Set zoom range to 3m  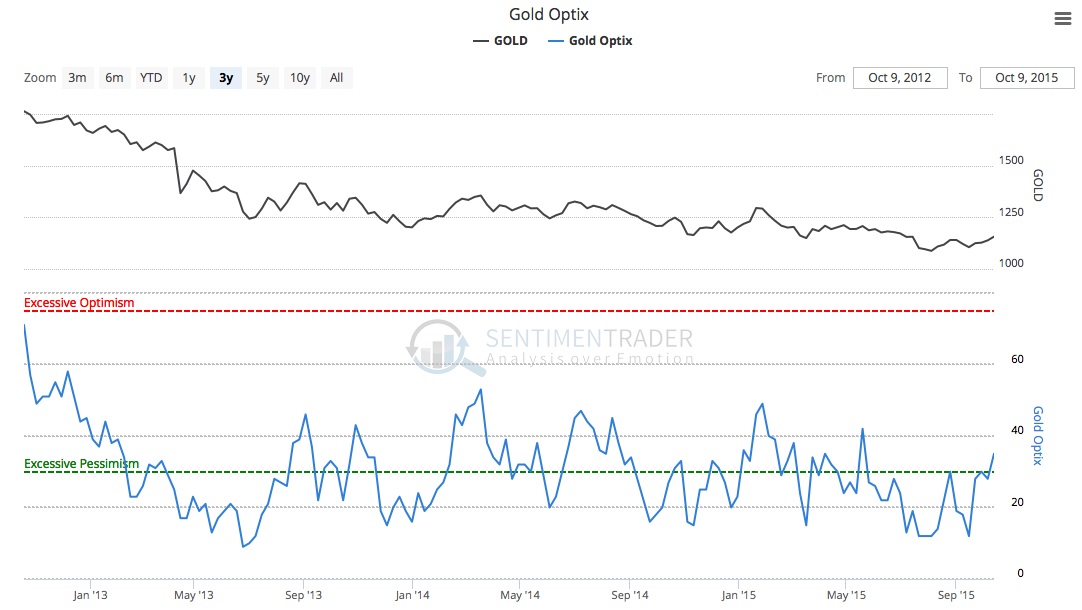pyautogui.click(x=77, y=78)
